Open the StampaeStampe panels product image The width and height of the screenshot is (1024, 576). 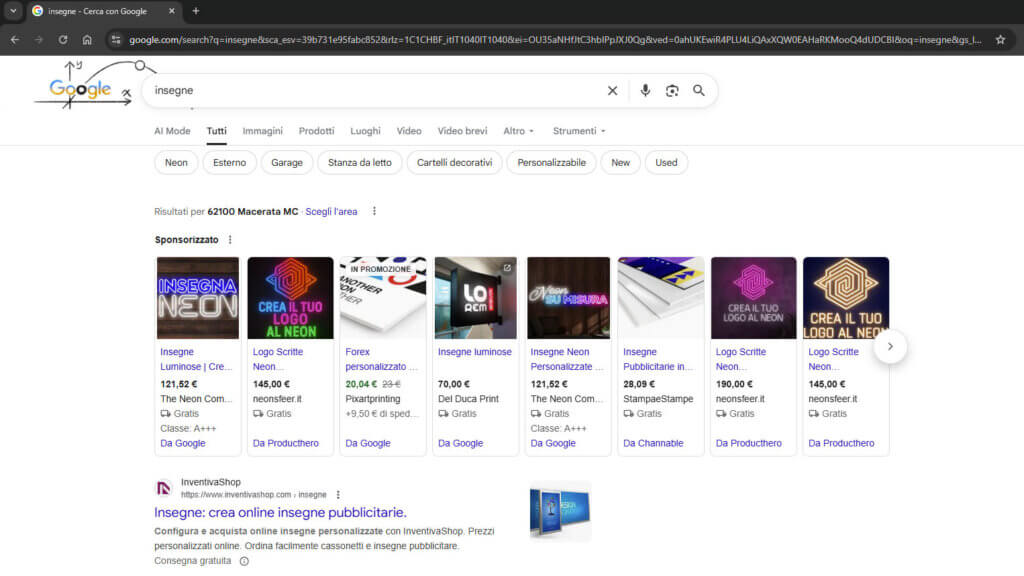click(661, 298)
